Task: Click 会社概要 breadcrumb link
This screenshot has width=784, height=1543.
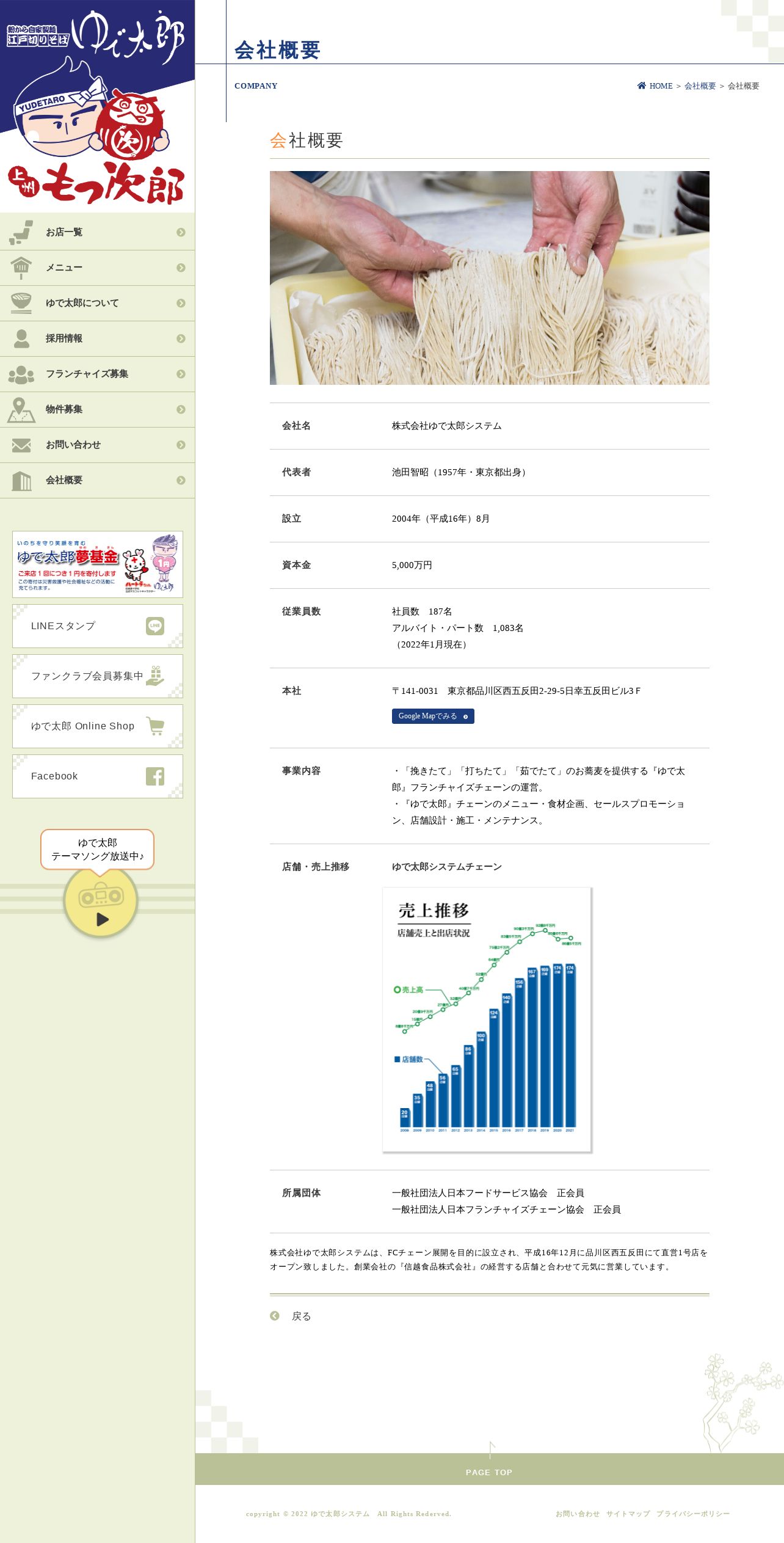Action: [700, 86]
